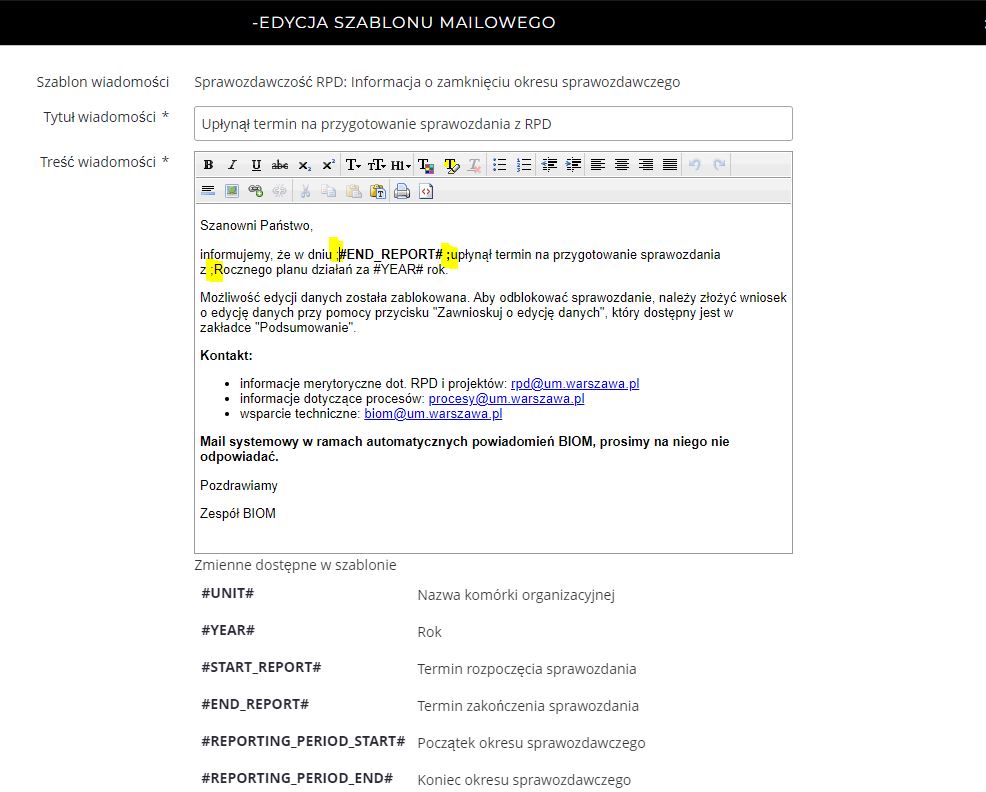Click the superscript icon
The image size is (986, 792).
point(328,165)
